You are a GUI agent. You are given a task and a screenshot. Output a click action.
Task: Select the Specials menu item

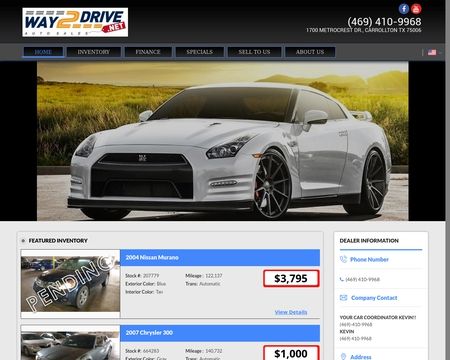[x=200, y=52]
